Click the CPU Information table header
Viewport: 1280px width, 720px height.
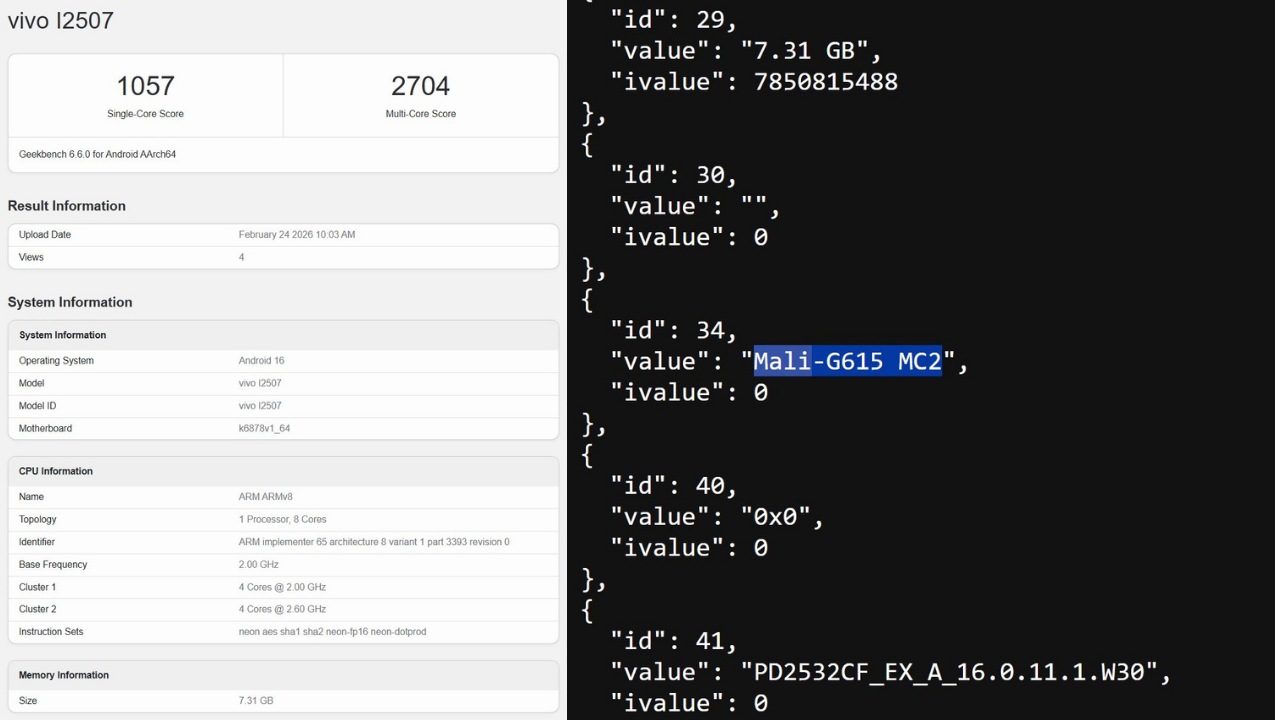56,471
